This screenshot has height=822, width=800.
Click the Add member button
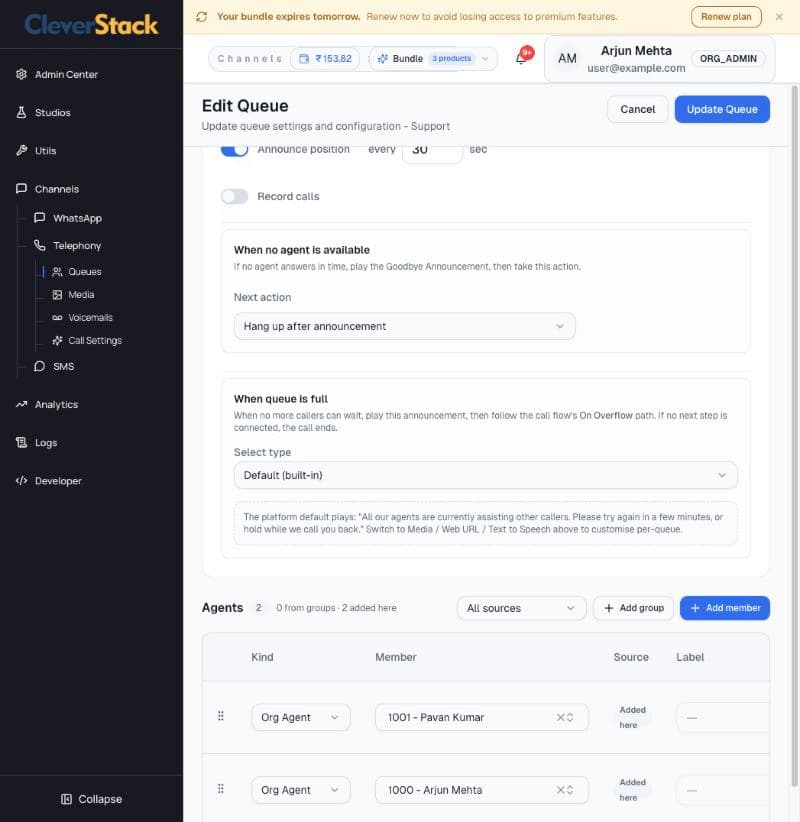coord(725,608)
